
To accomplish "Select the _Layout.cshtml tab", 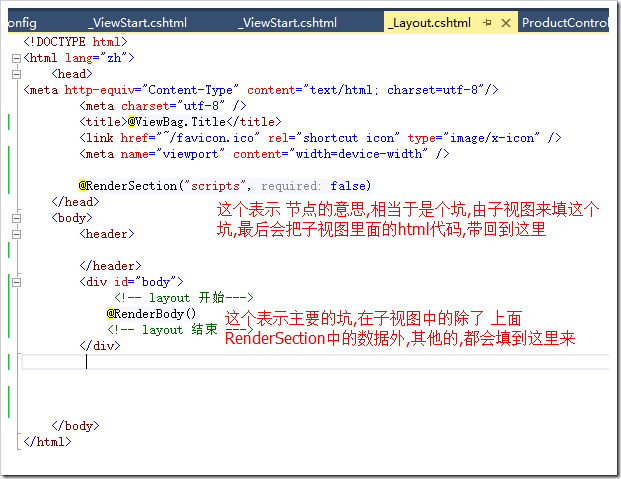I will pyautogui.click(x=429, y=23).
